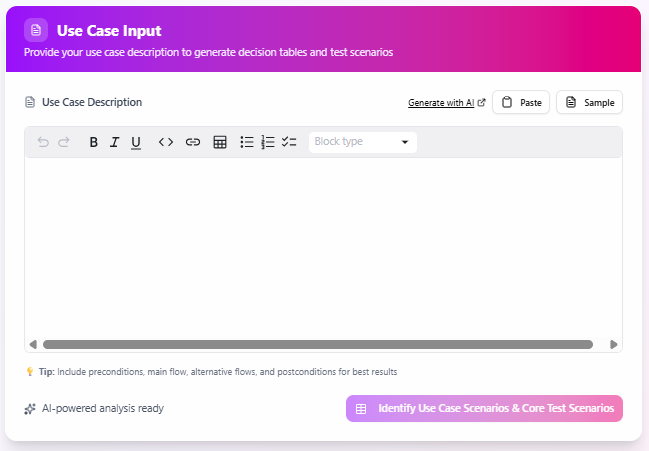
Task: Toggle bold formatting
Action: 93,142
